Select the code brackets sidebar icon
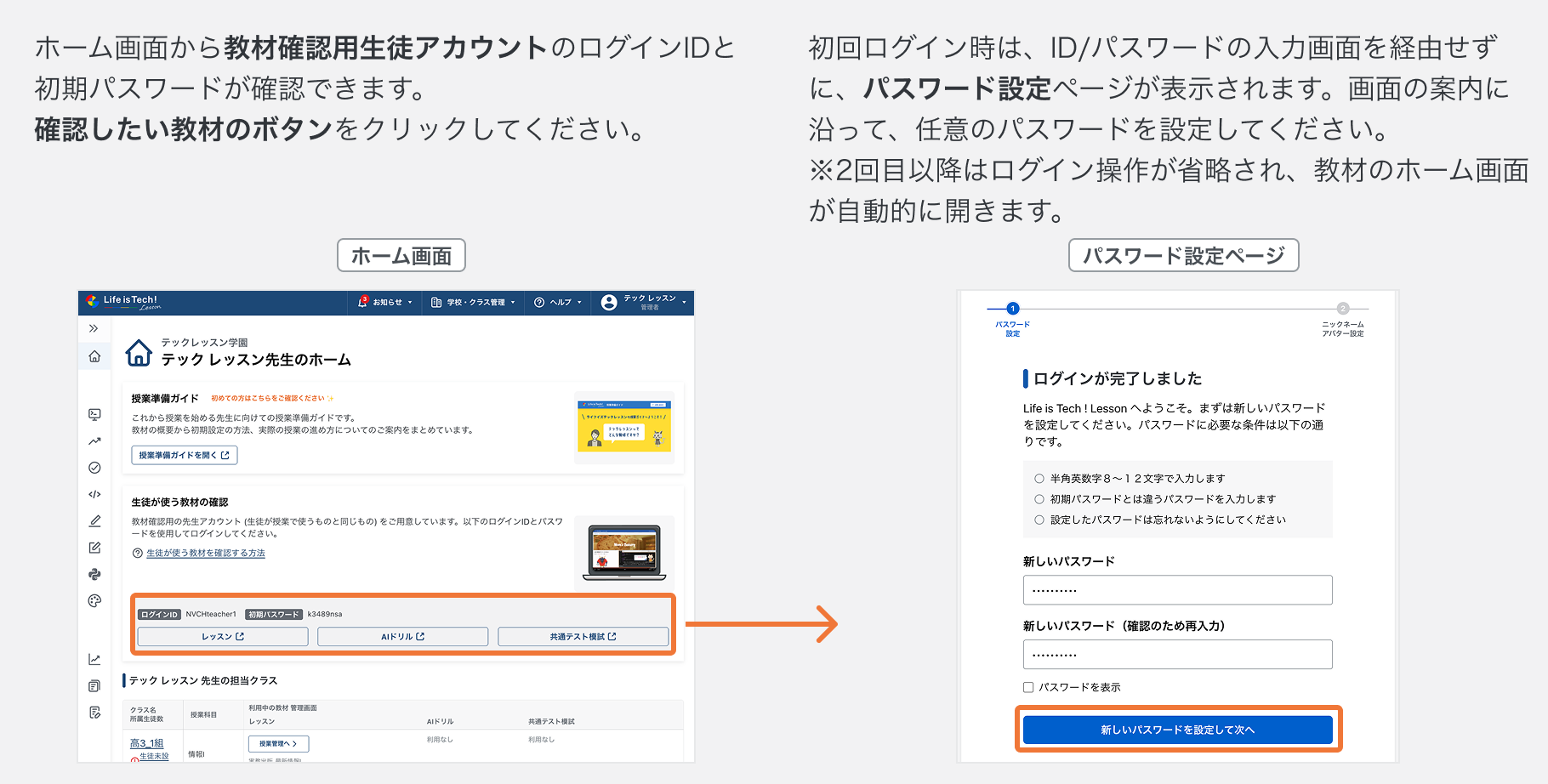The image size is (1548, 784). [94, 494]
